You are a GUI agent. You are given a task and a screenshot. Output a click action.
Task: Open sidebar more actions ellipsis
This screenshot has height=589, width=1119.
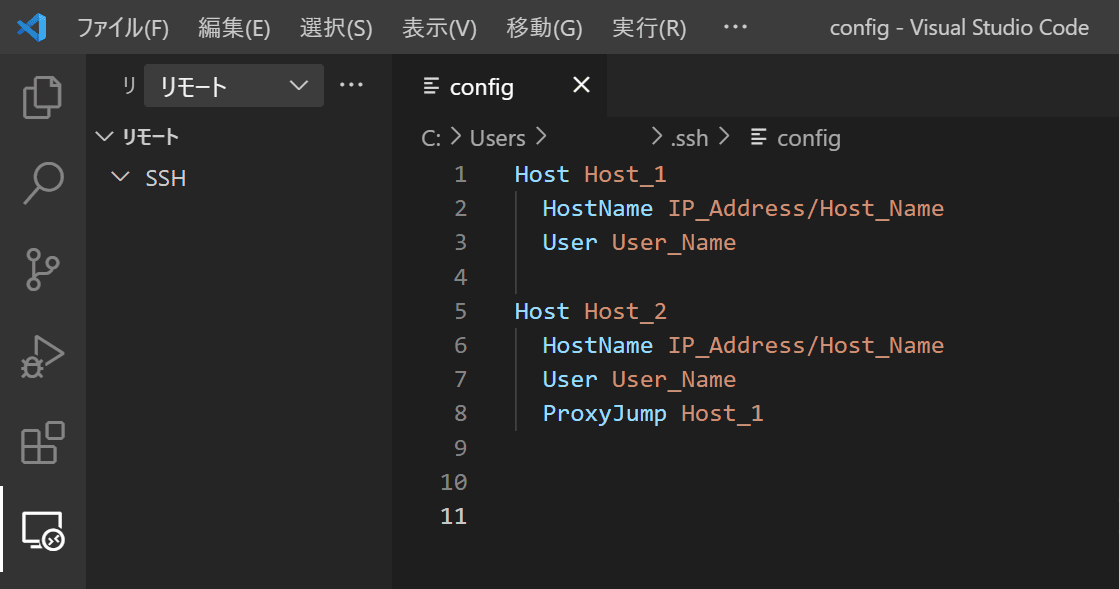[x=351, y=85]
